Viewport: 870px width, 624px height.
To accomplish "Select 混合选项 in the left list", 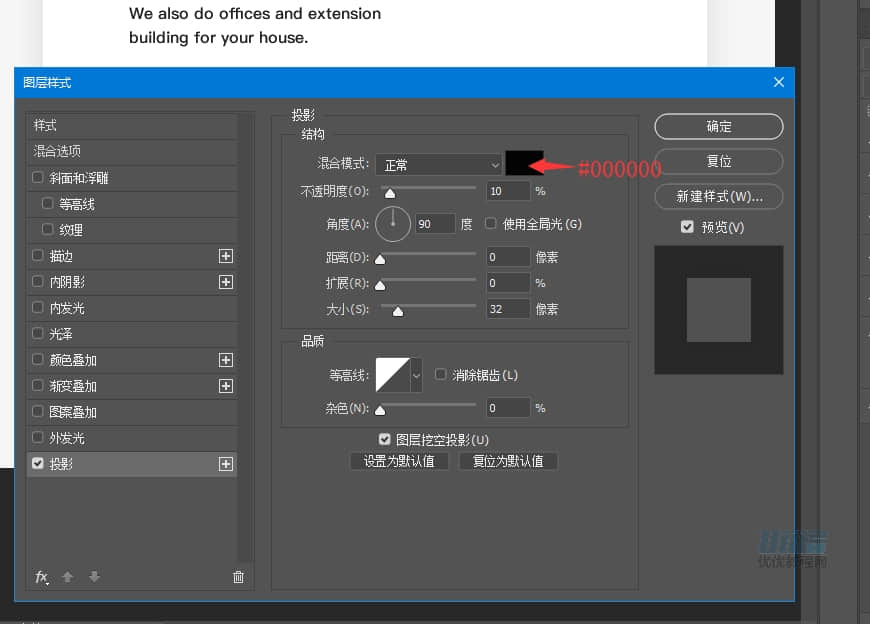I will pyautogui.click(x=132, y=151).
